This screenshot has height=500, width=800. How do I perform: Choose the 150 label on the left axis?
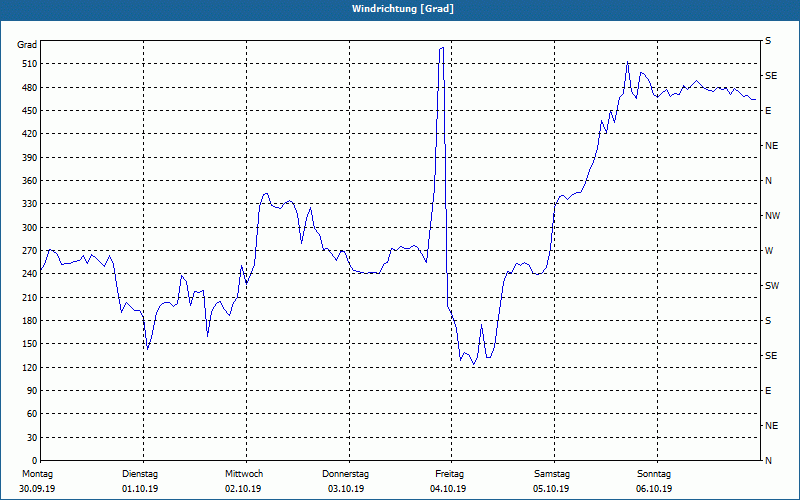pos(30,343)
